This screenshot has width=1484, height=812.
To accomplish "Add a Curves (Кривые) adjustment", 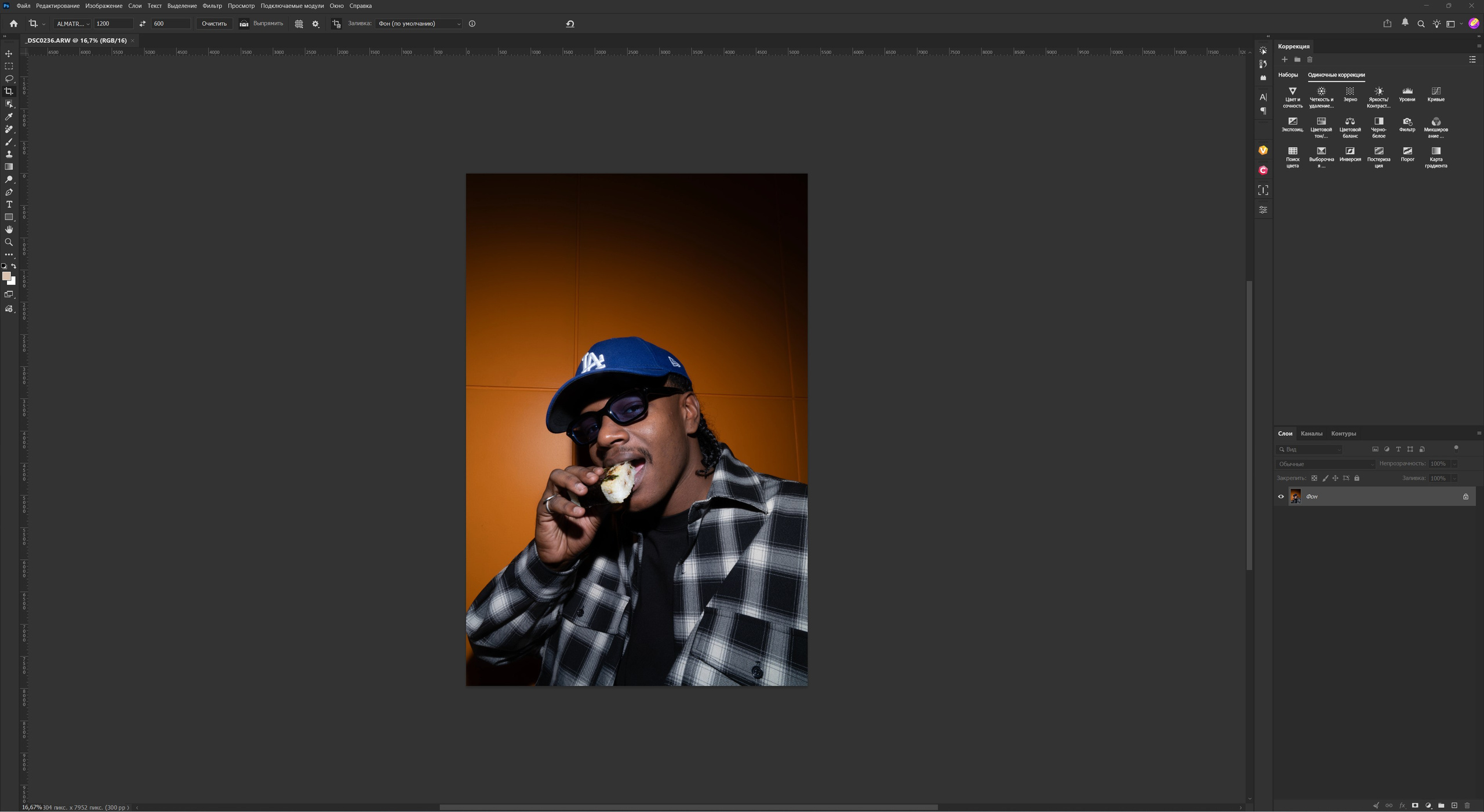I will pyautogui.click(x=1435, y=94).
